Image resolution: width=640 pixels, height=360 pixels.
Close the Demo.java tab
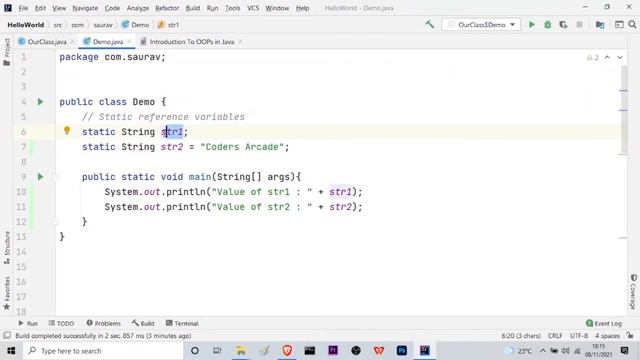[x=129, y=42]
